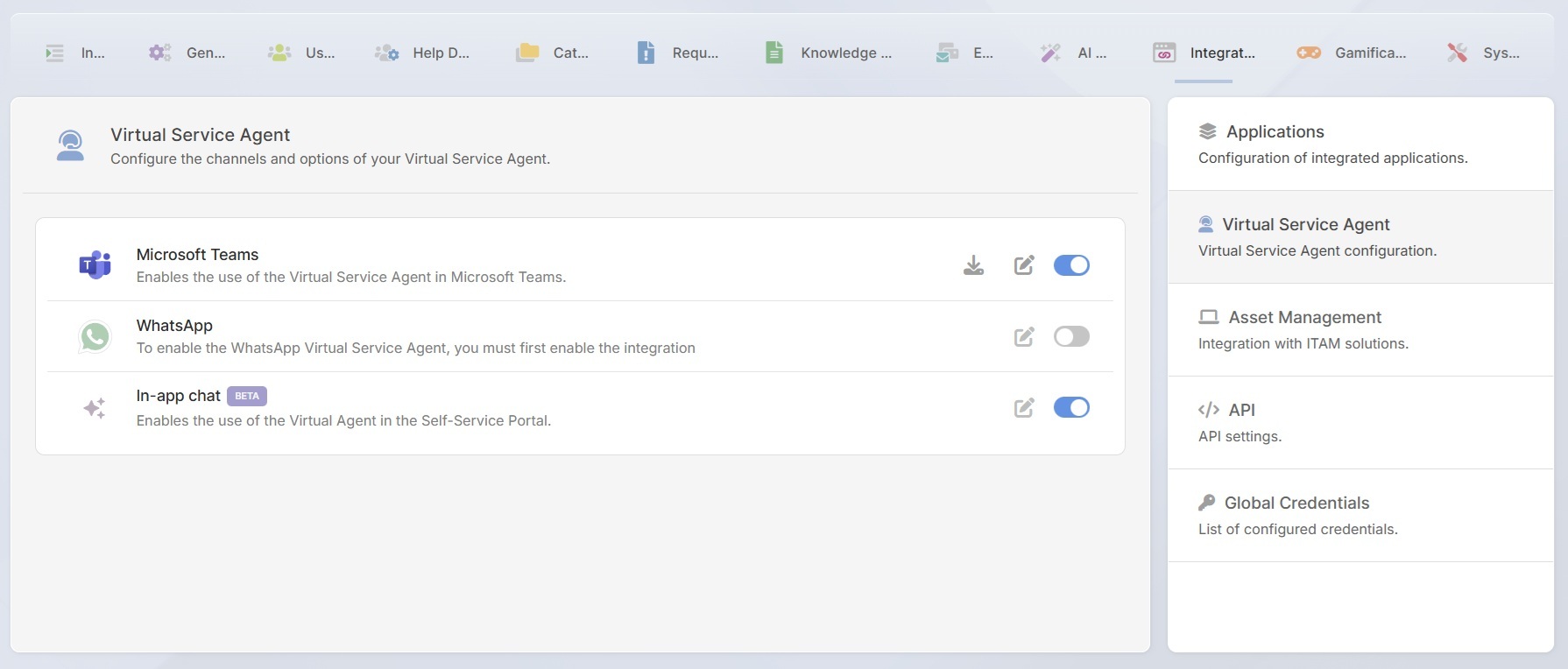Image resolution: width=1568 pixels, height=669 pixels.
Task: Open the Cat... tab
Action: pyautogui.click(x=552, y=53)
